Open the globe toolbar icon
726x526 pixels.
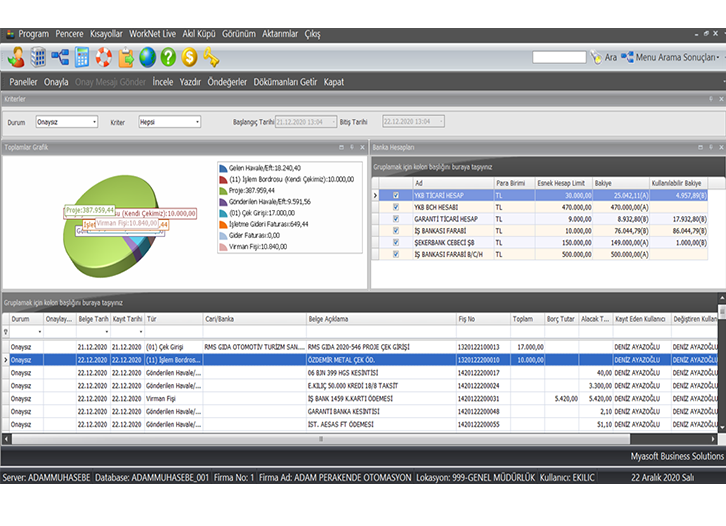[x=147, y=57]
